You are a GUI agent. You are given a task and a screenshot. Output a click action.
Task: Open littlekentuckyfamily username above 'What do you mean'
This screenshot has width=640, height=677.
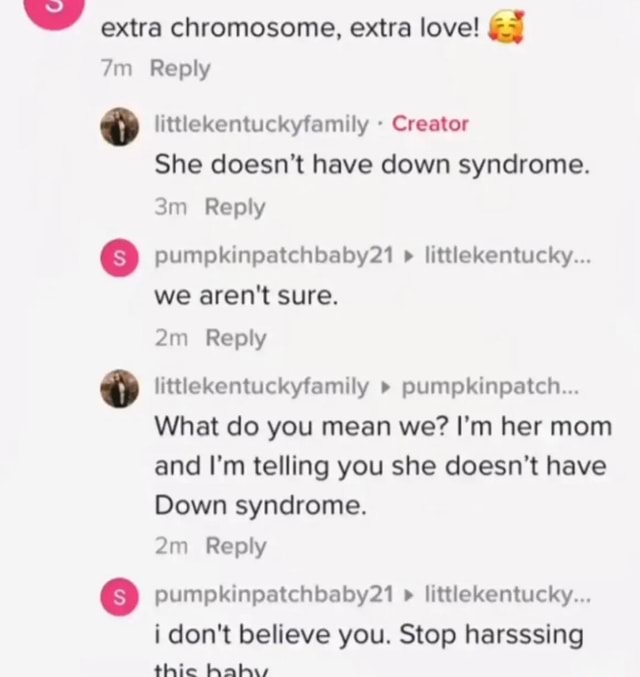(x=262, y=386)
